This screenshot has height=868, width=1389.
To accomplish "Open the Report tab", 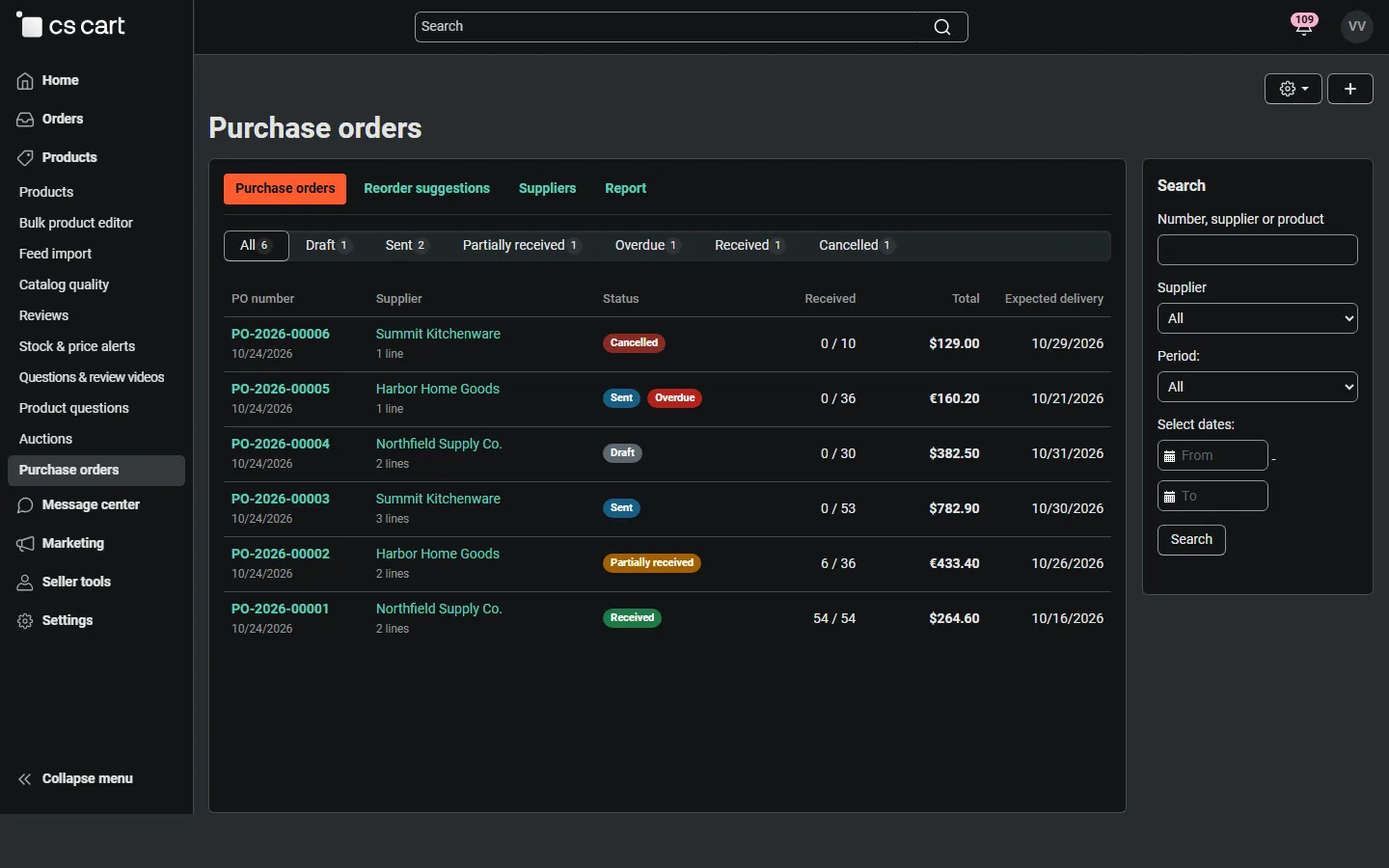I will 626,189.
